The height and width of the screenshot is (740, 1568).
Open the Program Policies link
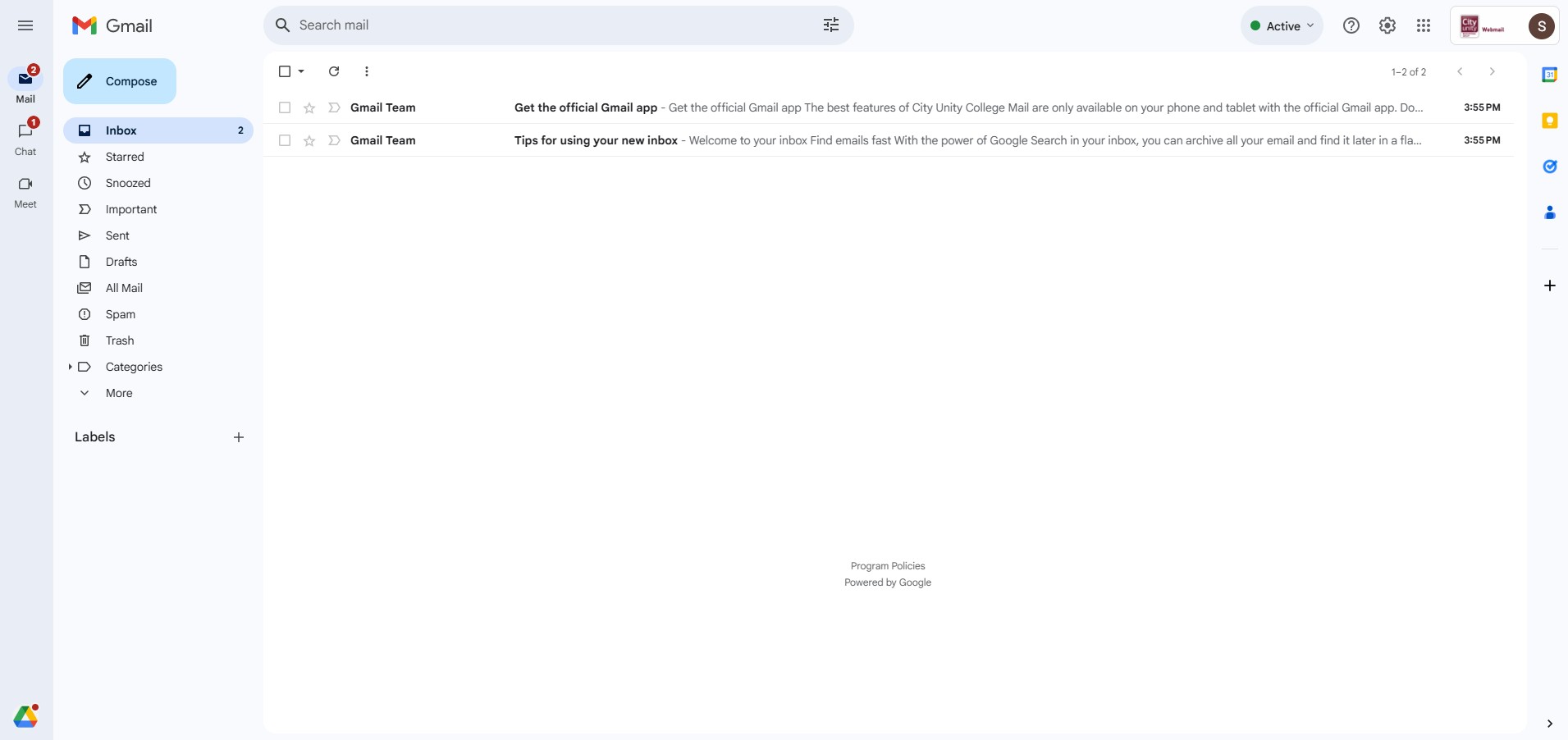(887, 566)
